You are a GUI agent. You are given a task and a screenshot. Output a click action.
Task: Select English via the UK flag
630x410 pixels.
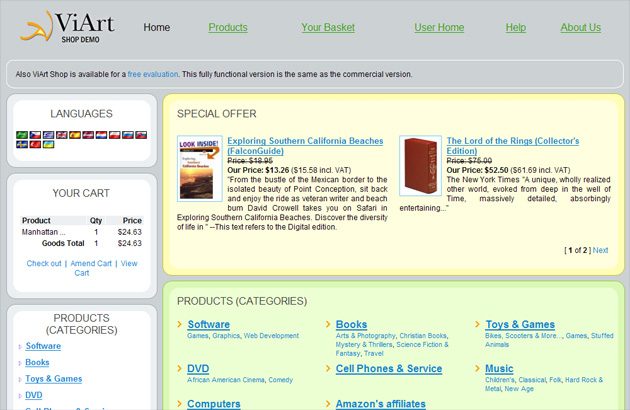61,135
